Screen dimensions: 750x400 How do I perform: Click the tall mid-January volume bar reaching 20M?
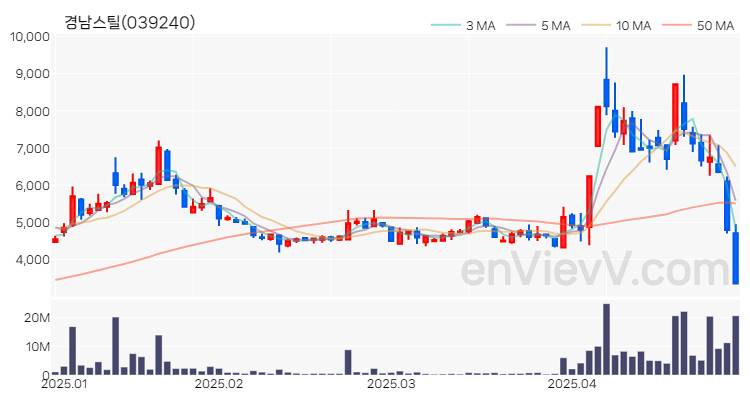coord(115,346)
